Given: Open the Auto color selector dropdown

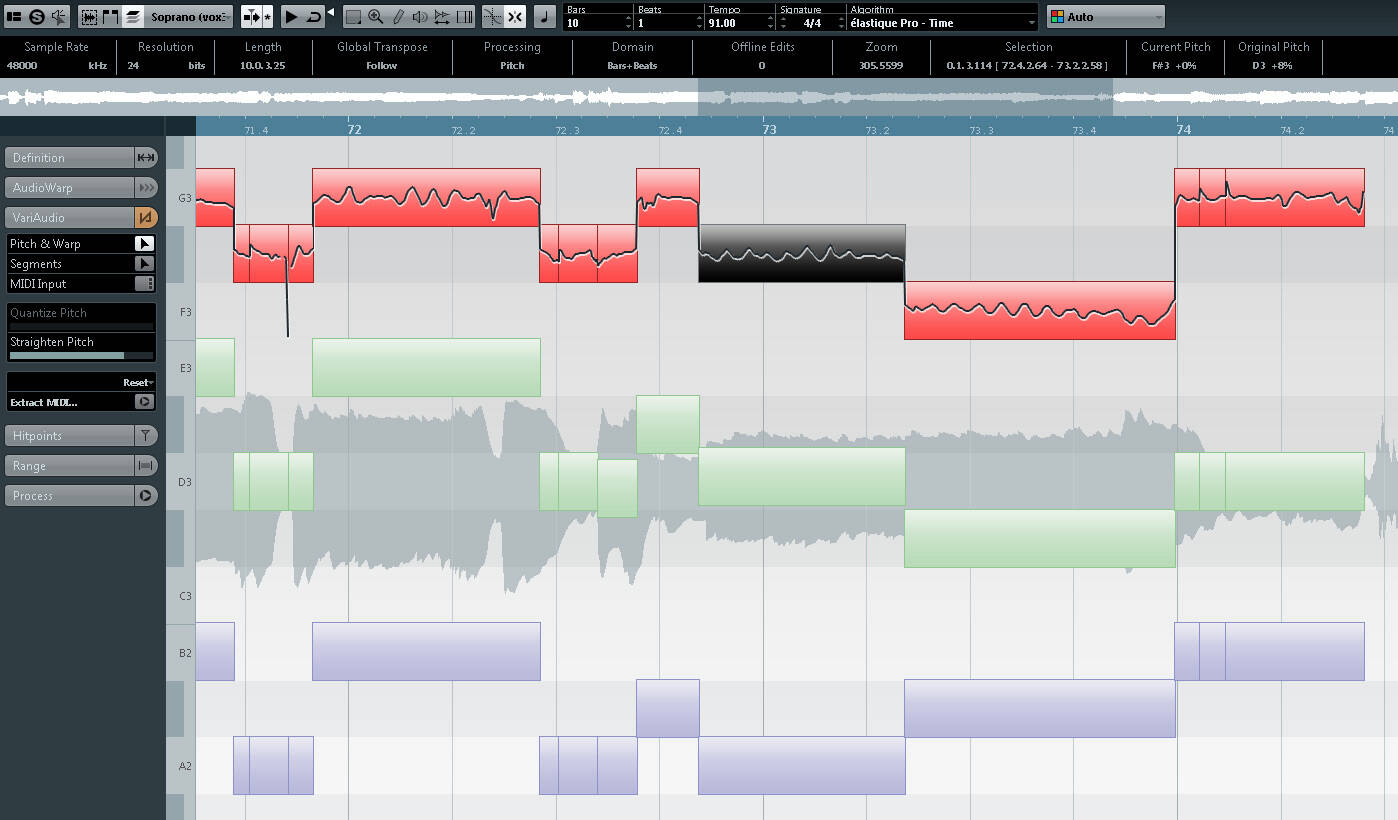Looking at the screenshot, I should point(1106,16).
